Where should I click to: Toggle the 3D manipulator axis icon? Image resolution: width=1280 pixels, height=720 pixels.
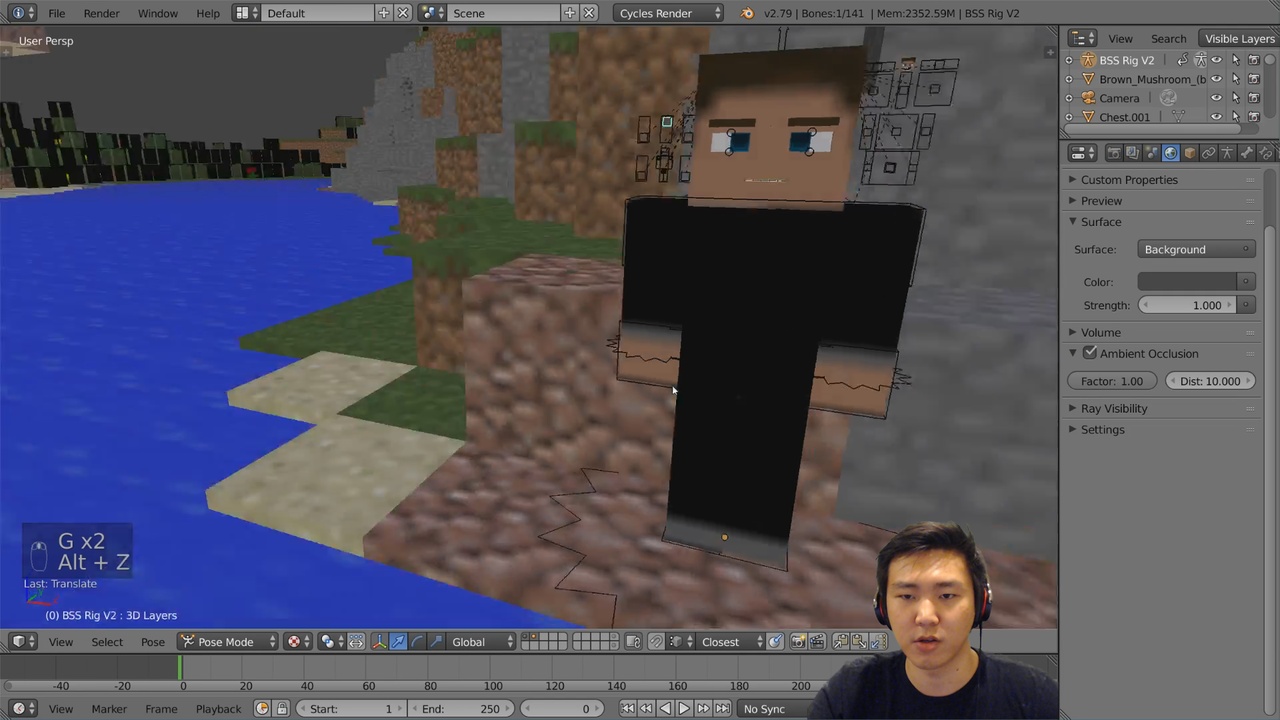click(x=380, y=642)
